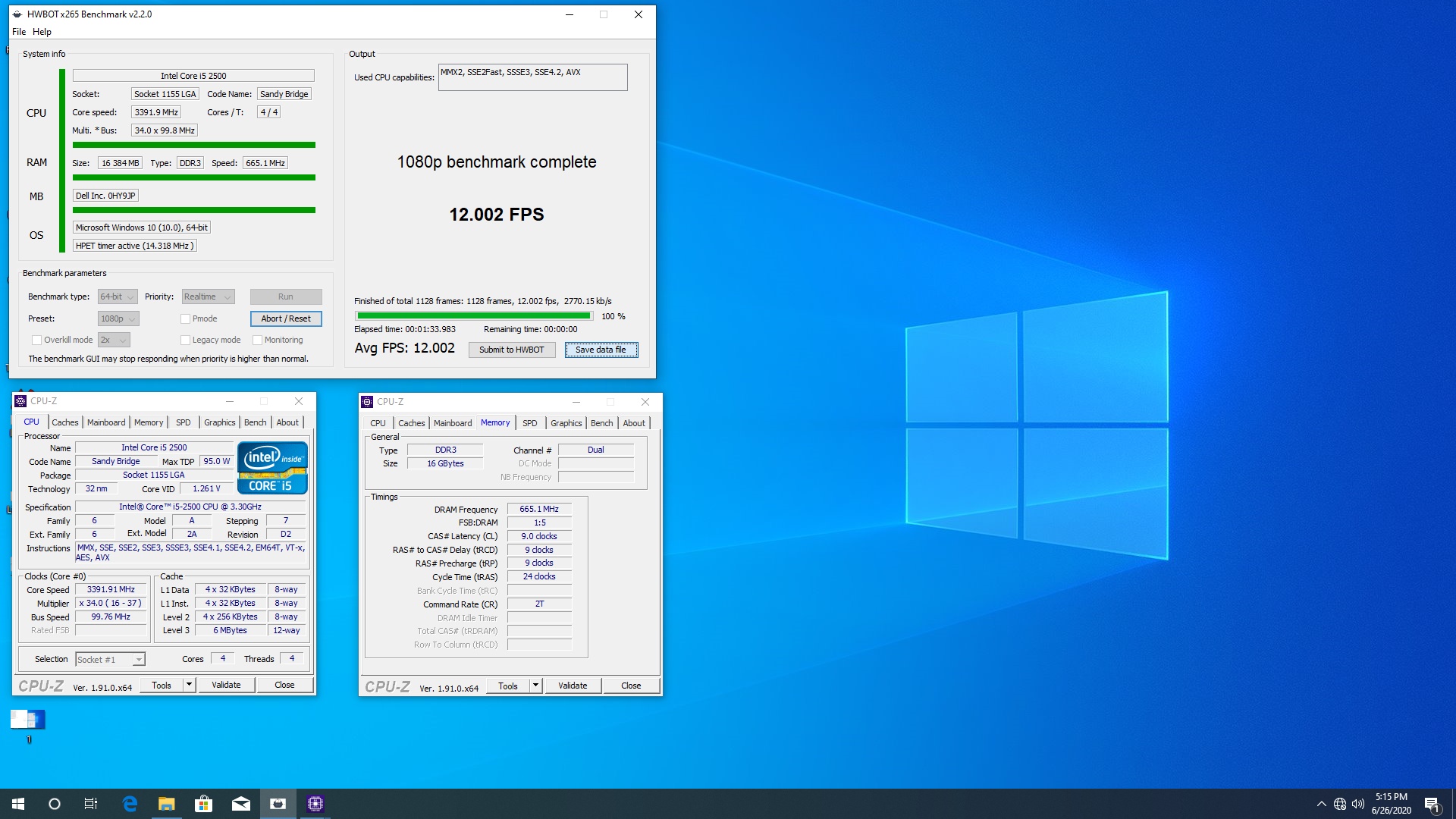Expand Tools arrow in left CPU-Z window

pos(189,685)
